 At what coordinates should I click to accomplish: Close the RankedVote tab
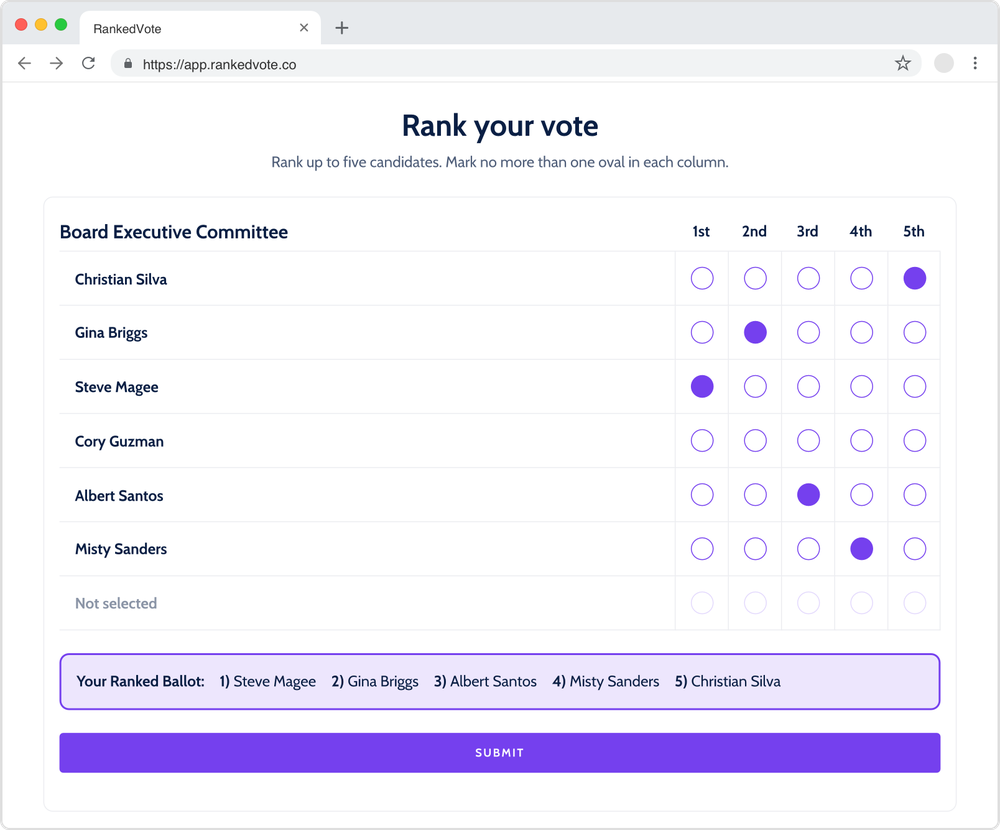tap(304, 28)
